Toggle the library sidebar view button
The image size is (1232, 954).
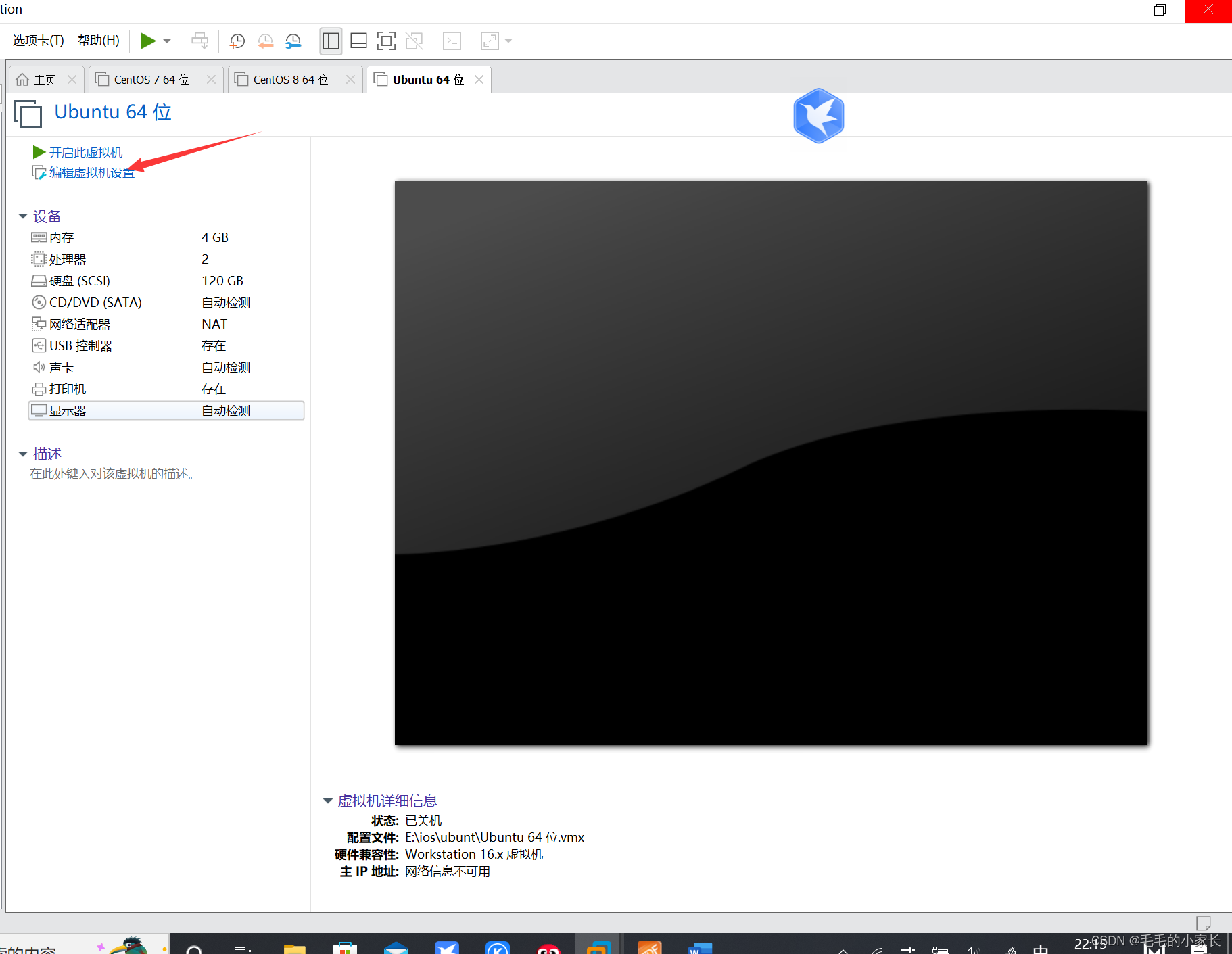pos(331,41)
